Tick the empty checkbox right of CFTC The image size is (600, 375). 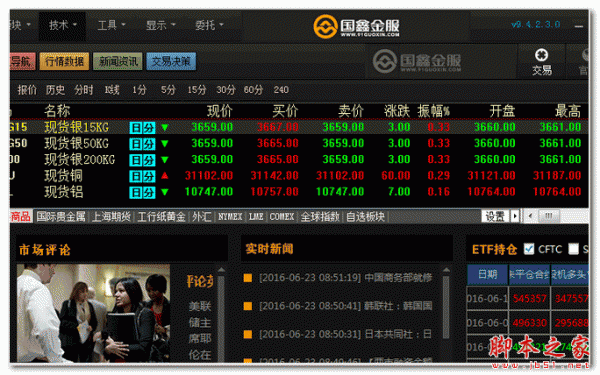point(573,249)
